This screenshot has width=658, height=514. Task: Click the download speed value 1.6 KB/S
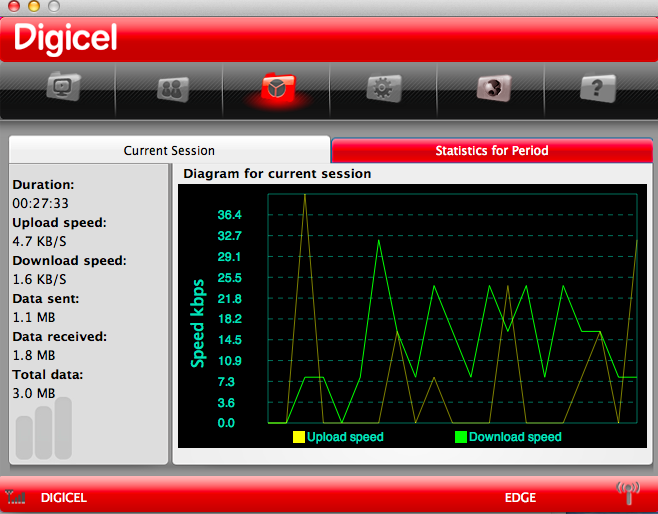(39, 279)
